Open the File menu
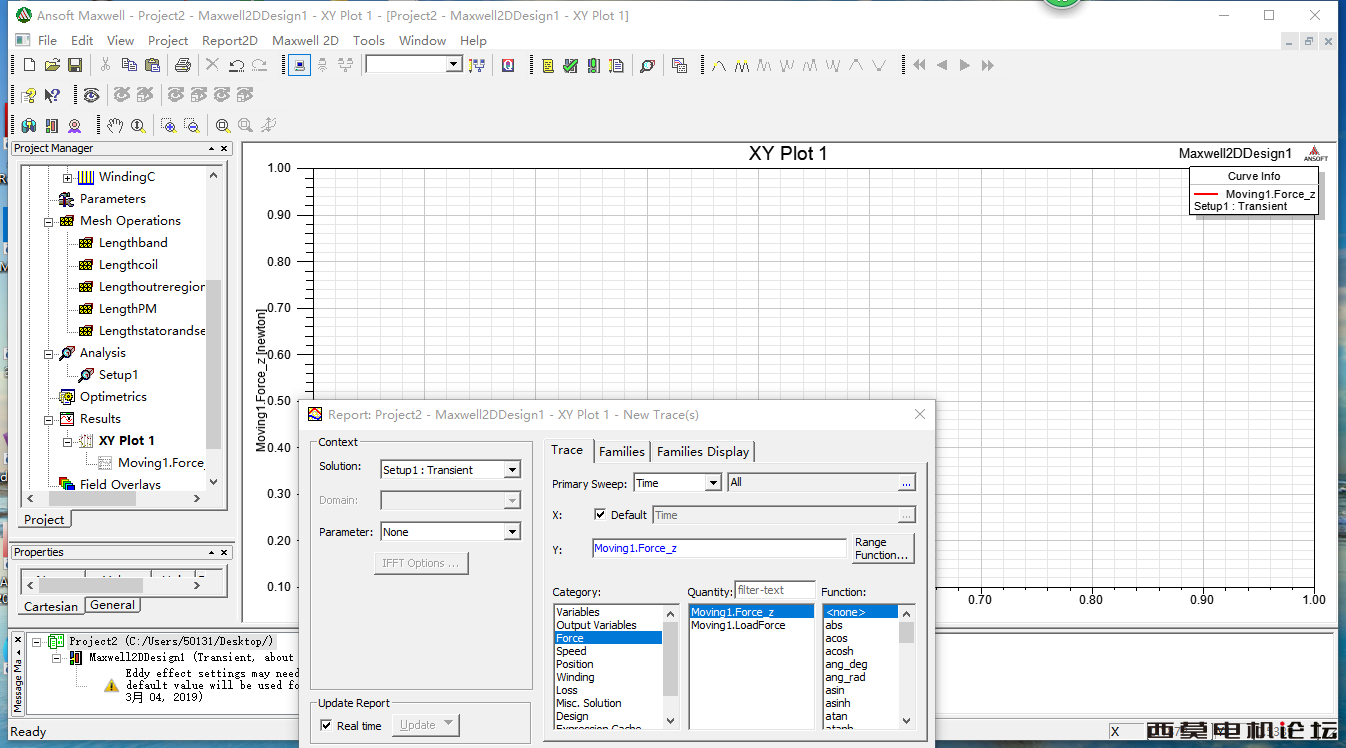1346x748 pixels. point(47,41)
